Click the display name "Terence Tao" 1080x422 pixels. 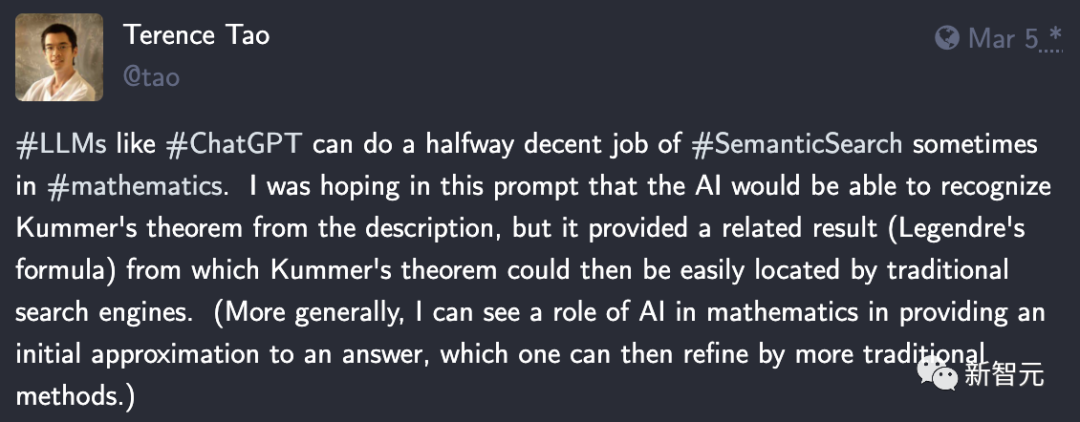[196, 36]
